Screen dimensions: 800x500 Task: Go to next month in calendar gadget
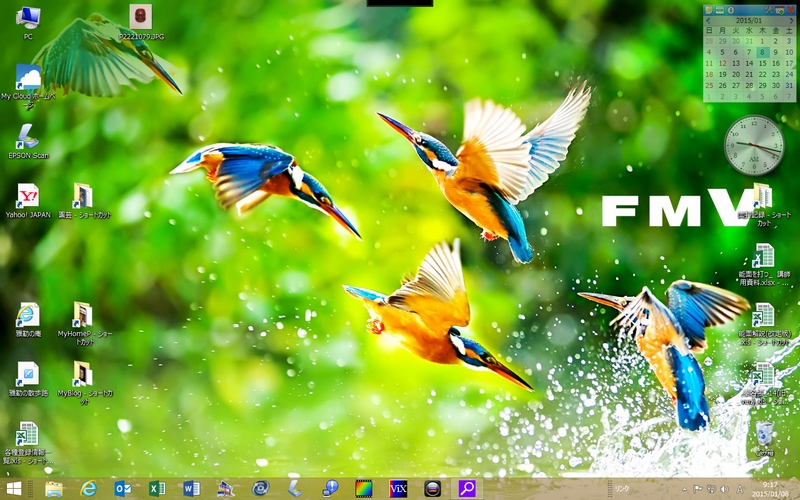[792, 21]
